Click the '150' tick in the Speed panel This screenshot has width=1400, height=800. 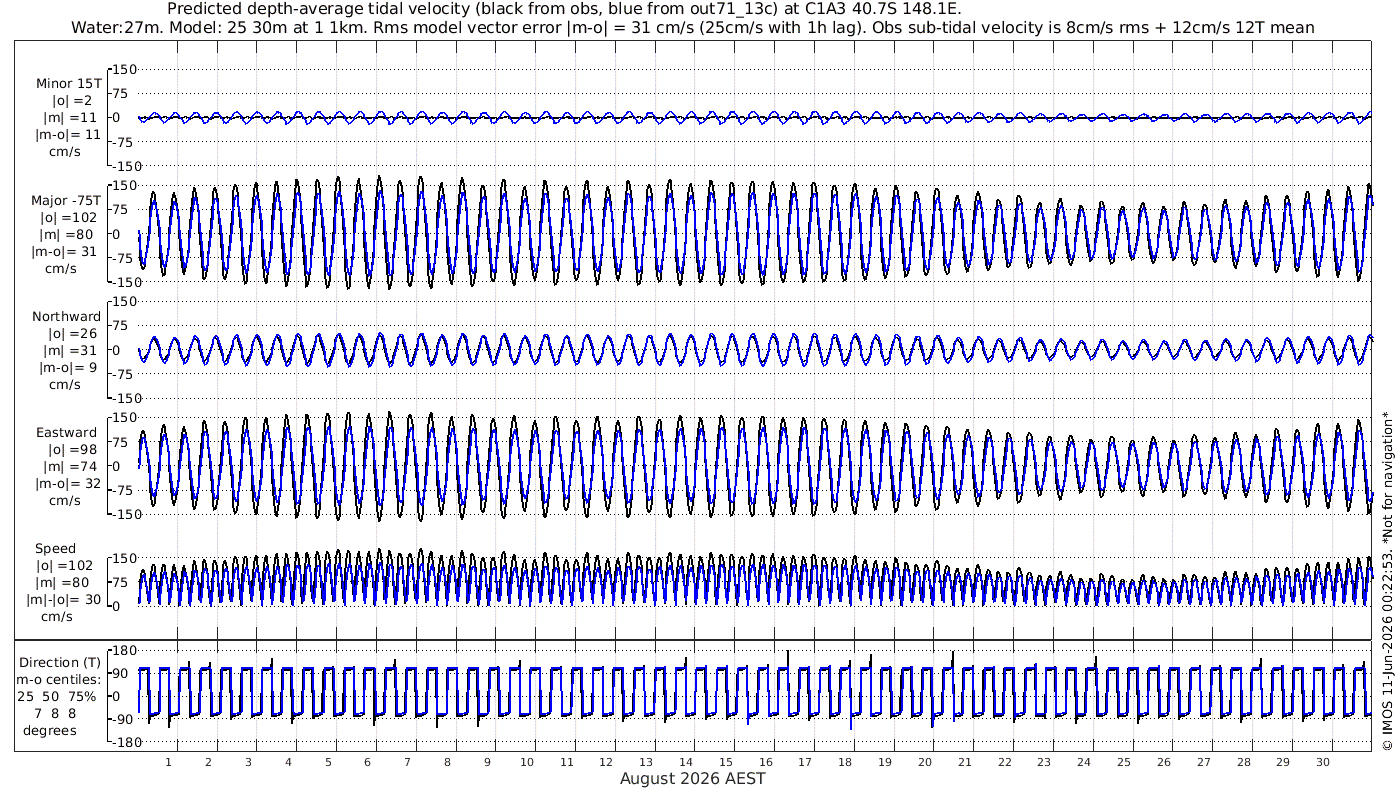click(127, 558)
